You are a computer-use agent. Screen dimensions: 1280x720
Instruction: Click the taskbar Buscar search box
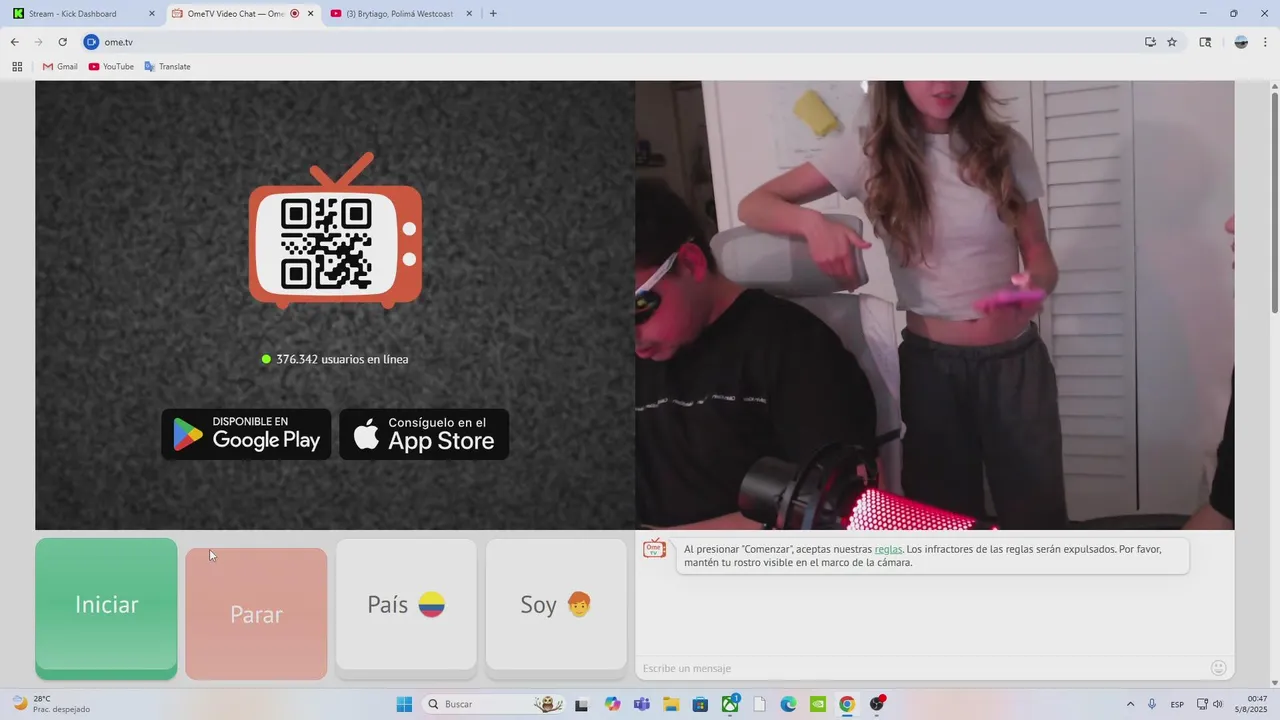pyautogui.click(x=494, y=704)
